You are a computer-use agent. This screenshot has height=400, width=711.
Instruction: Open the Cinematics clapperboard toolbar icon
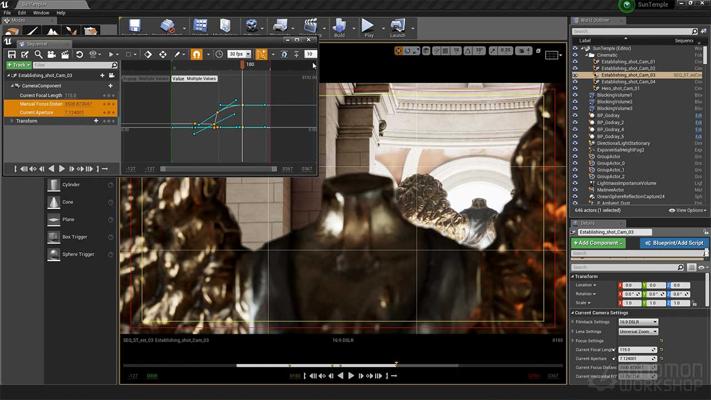[x=311, y=26]
